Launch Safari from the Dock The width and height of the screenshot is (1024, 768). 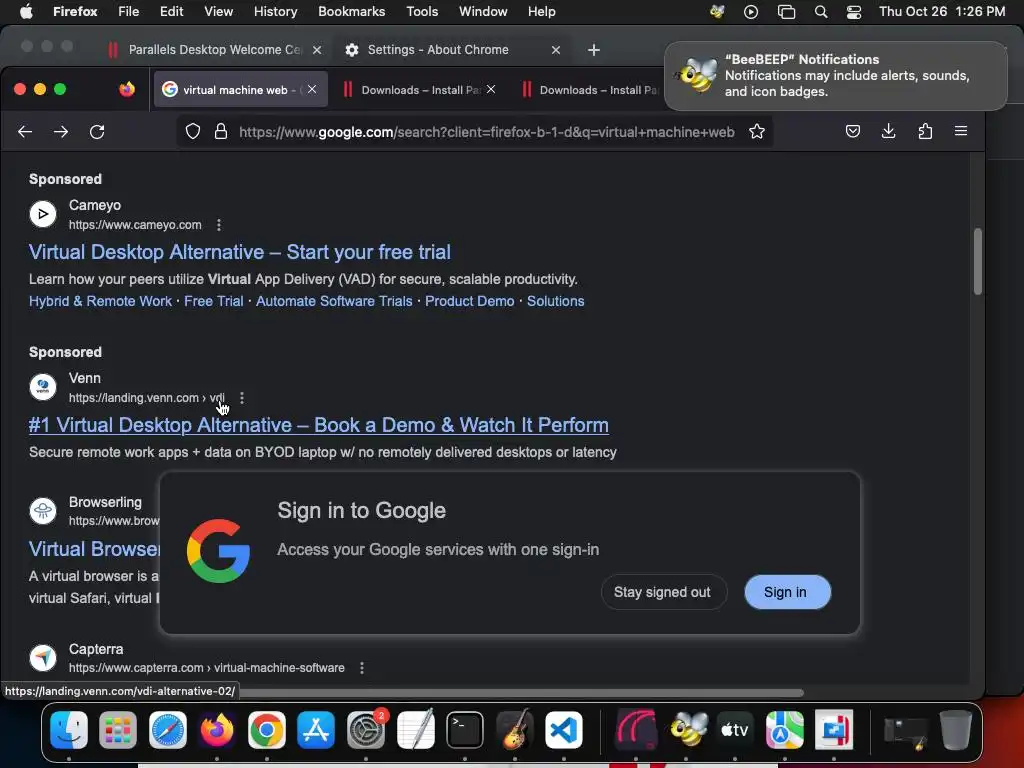click(168, 729)
